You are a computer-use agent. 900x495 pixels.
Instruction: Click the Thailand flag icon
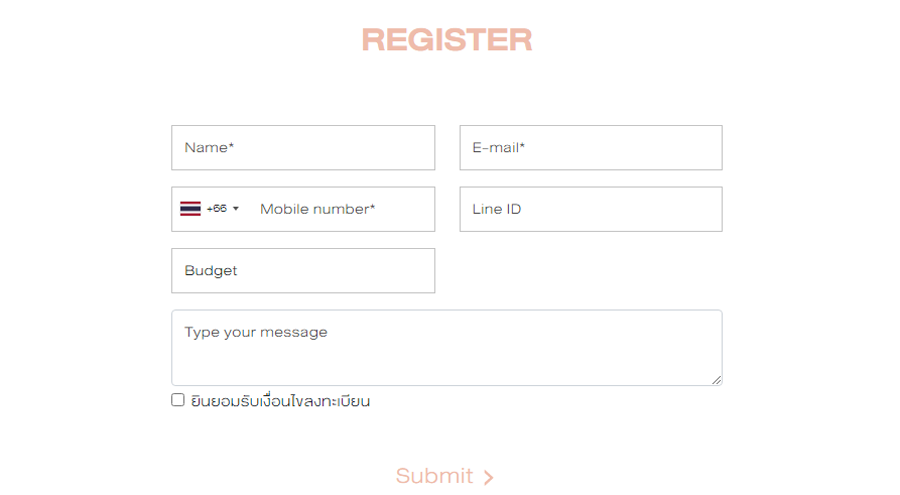(190, 209)
